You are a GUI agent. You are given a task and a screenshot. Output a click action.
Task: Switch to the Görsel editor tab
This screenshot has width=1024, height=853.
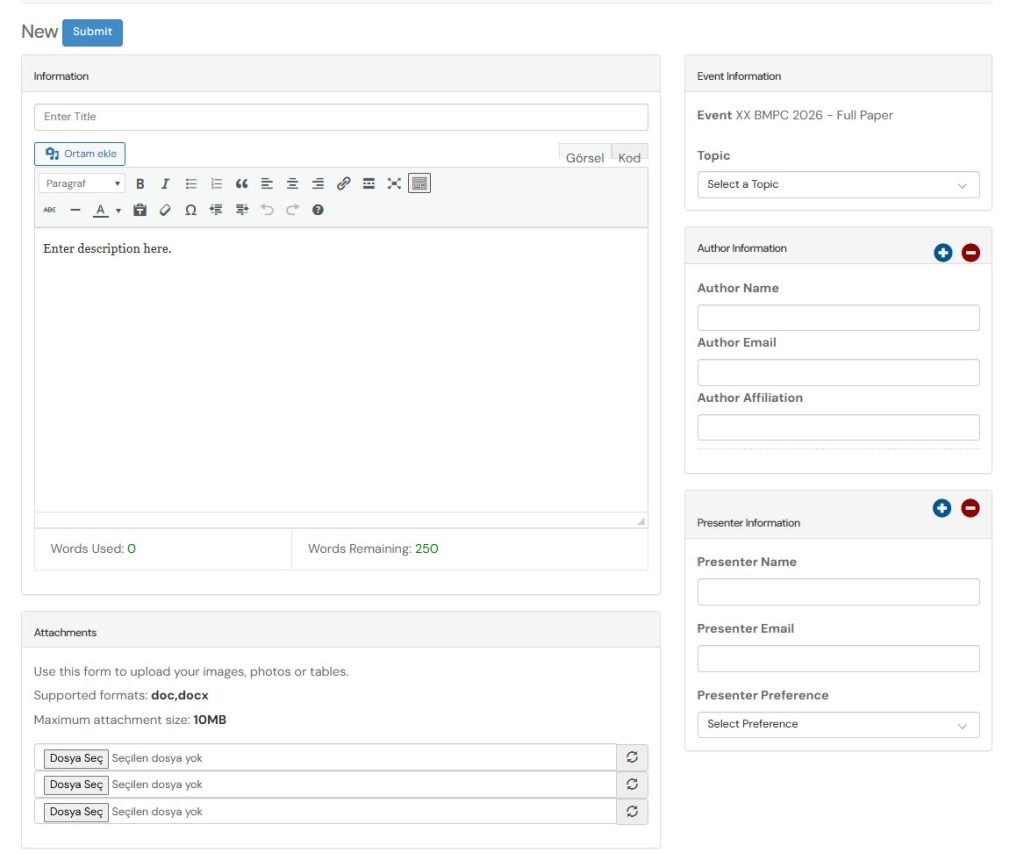pyautogui.click(x=584, y=158)
